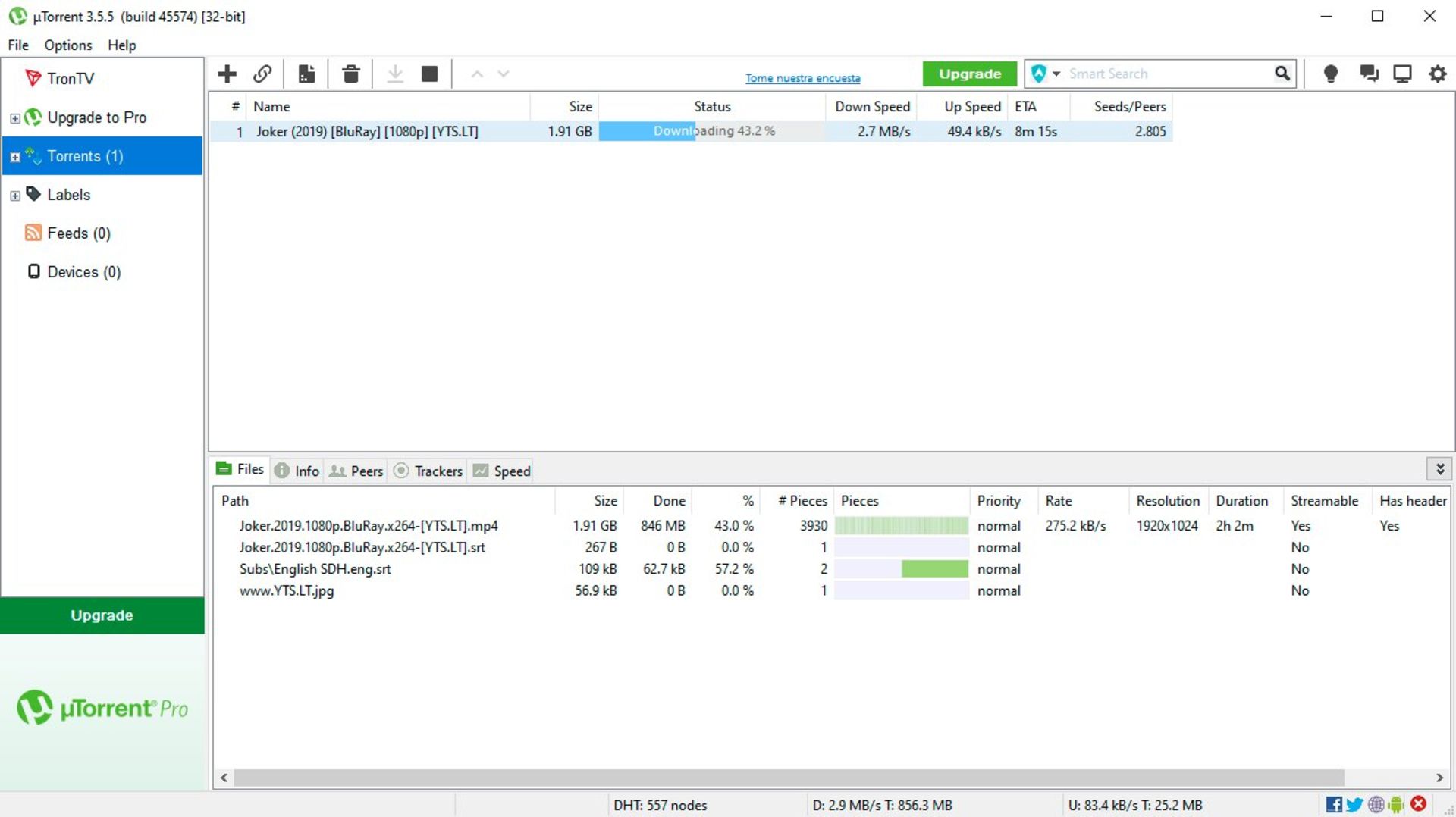This screenshot has width=1456, height=817.
Task: Click the Android icon in status bar
Action: click(x=1396, y=805)
